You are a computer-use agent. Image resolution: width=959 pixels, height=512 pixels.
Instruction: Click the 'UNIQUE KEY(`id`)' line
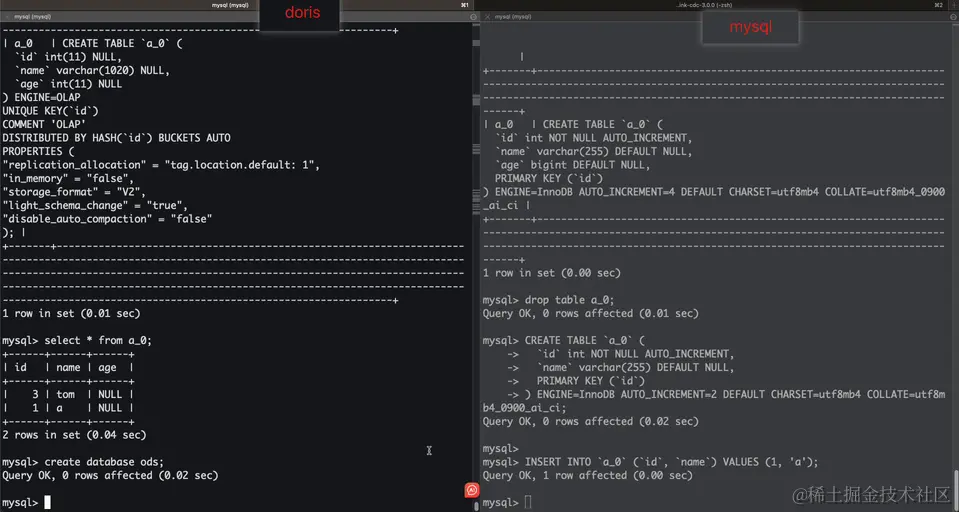50,111
